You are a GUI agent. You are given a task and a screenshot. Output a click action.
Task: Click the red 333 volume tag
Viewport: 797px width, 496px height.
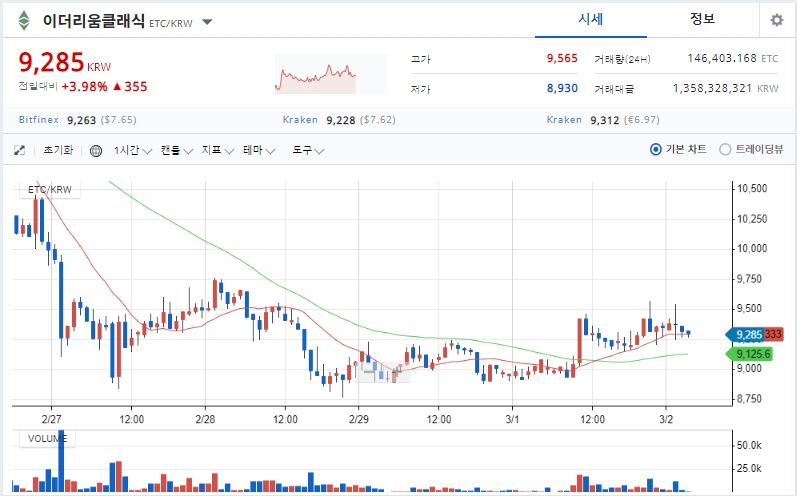pyautogui.click(x=773, y=334)
